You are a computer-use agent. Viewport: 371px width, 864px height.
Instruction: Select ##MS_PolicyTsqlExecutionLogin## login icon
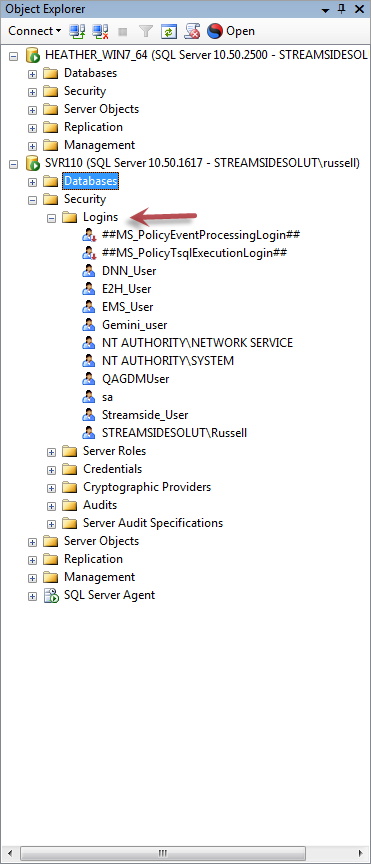click(89, 253)
